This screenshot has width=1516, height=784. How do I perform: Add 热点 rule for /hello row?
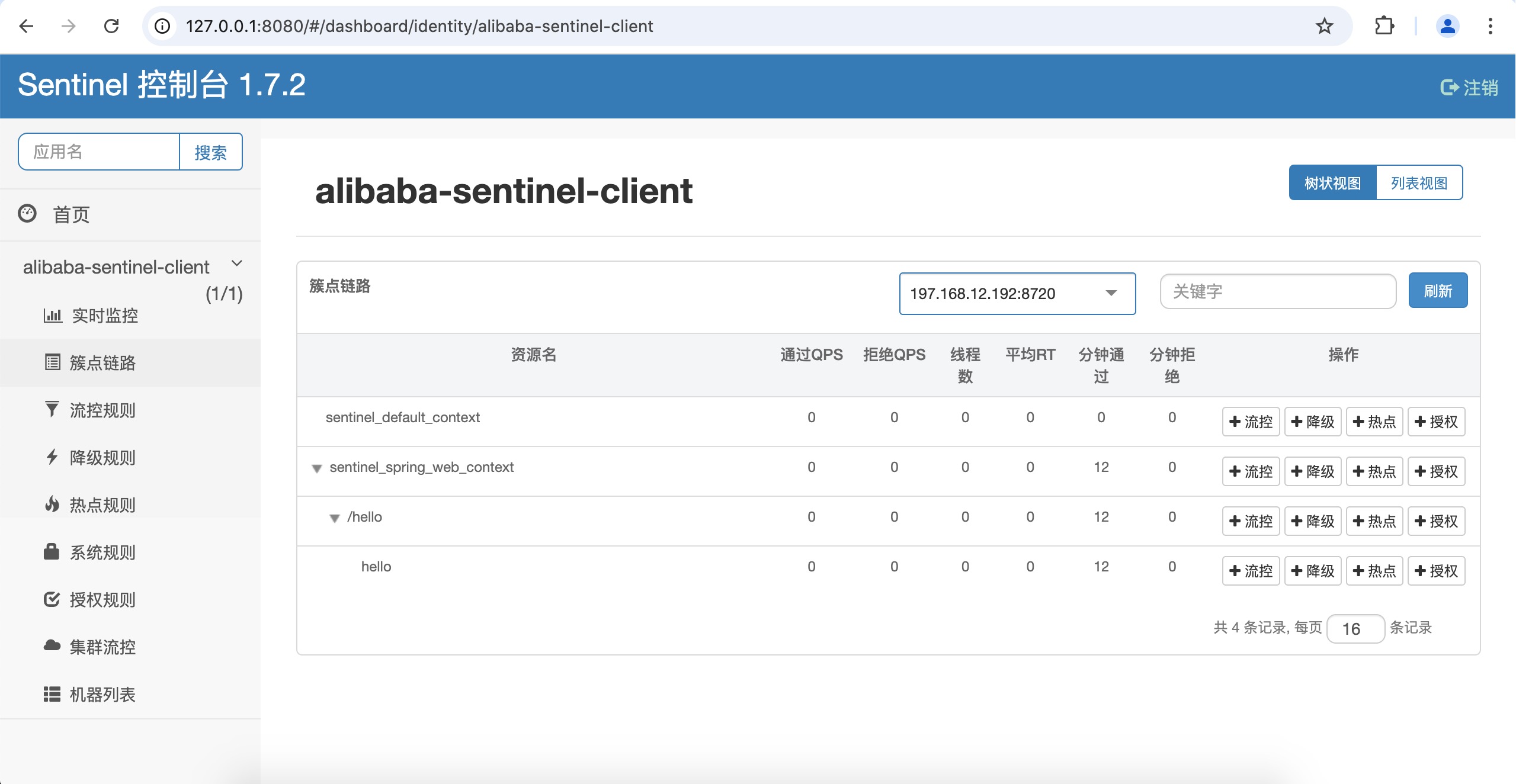pos(1374,521)
